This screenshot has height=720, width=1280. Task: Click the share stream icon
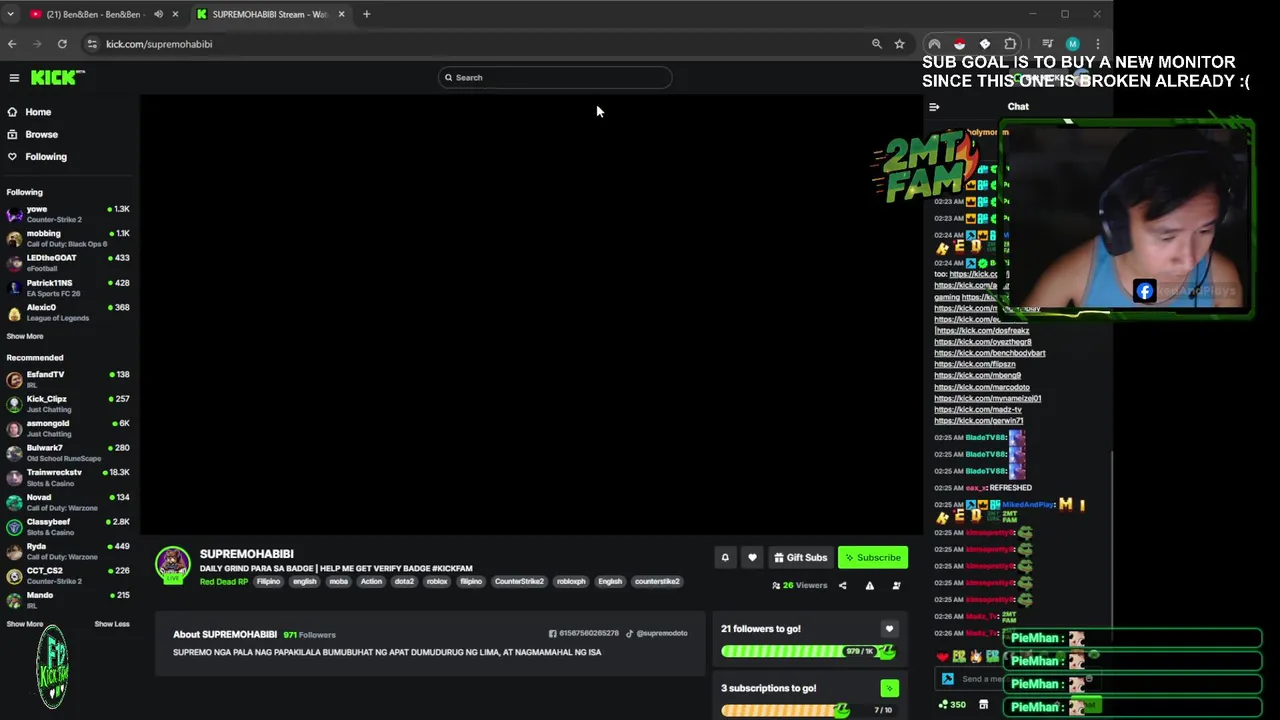(842, 586)
